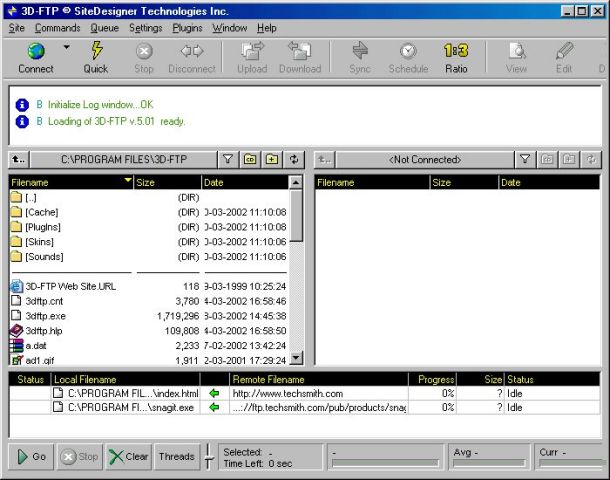
Task: Click the Upload toolbar icon
Action: [x=252, y=51]
